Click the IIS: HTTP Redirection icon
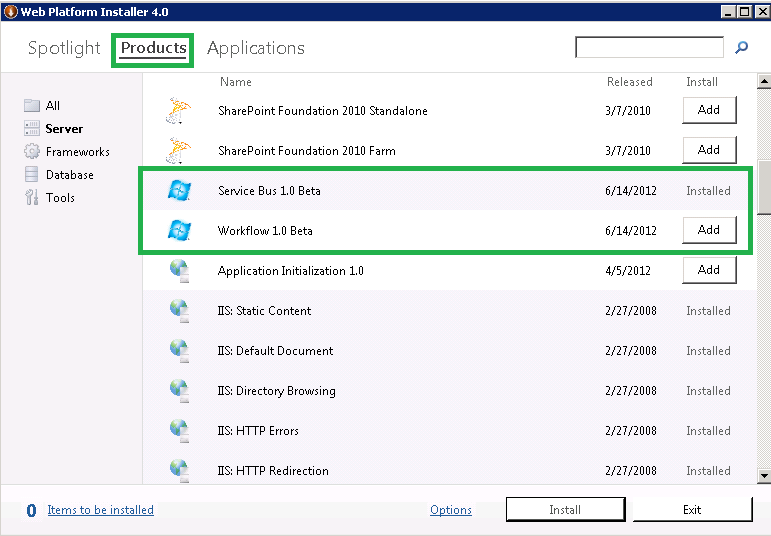The width and height of the screenshot is (771, 536). (x=179, y=471)
